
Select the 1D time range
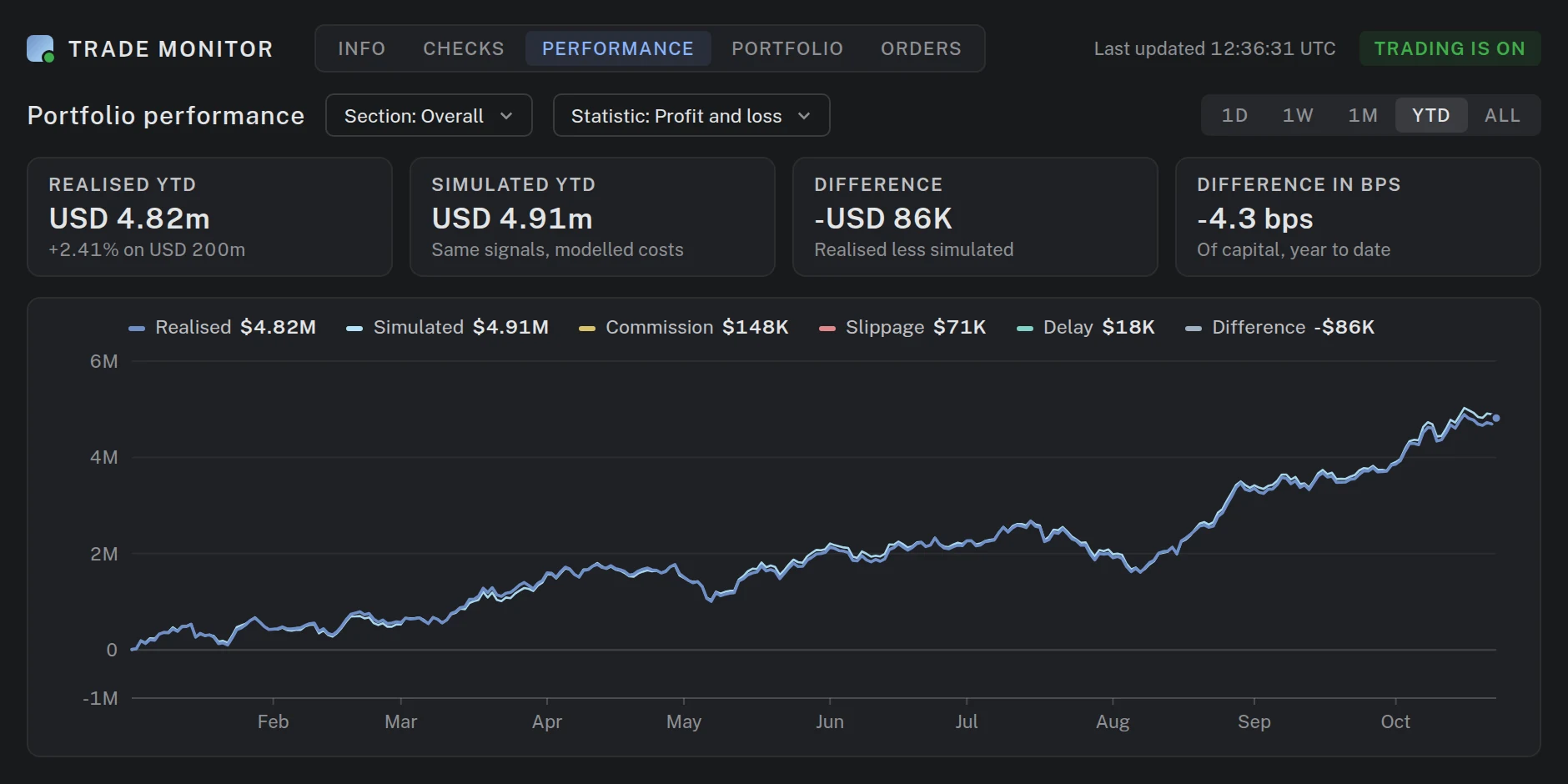coord(1234,115)
